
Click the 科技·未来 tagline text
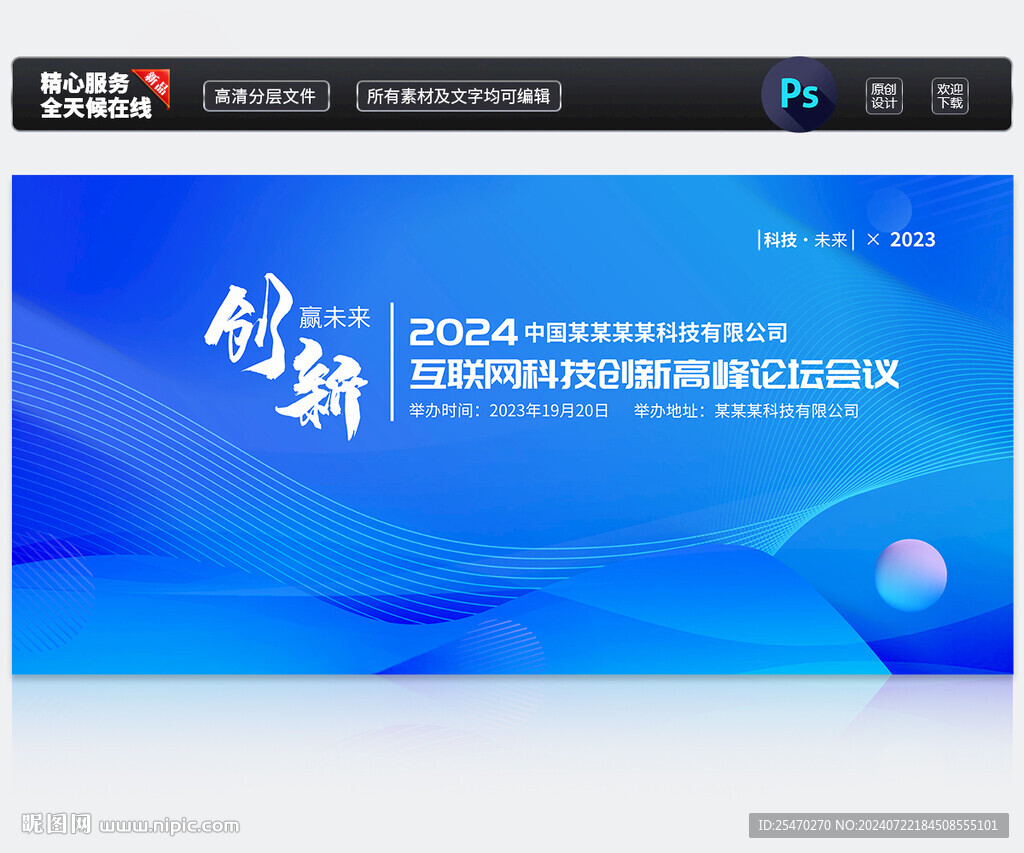pyautogui.click(x=805, y=240)
